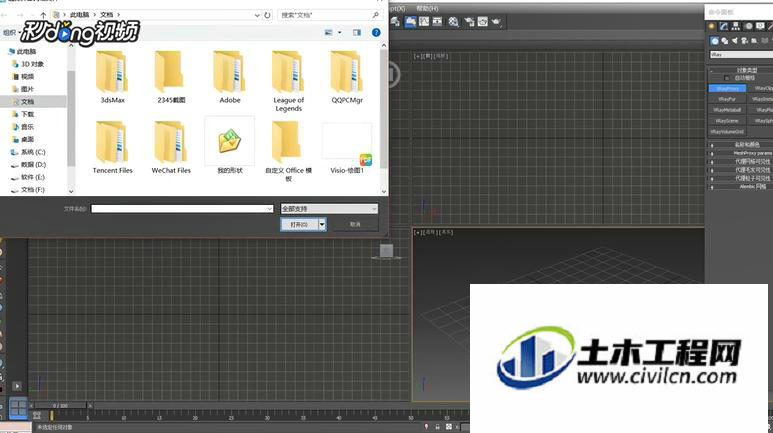Refresh the current folder listing

pos(267,15)
